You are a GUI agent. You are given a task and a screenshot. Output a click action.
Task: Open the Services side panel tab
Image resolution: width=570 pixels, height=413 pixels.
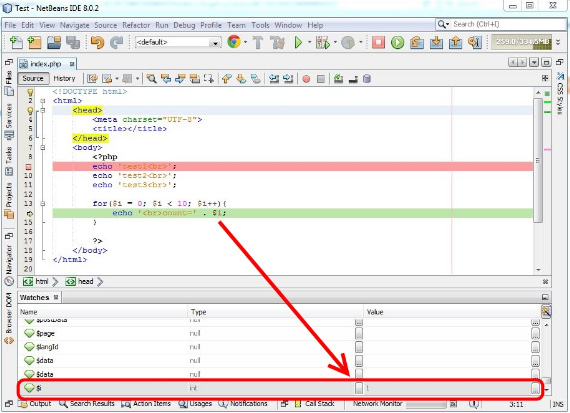click(9, 121)
